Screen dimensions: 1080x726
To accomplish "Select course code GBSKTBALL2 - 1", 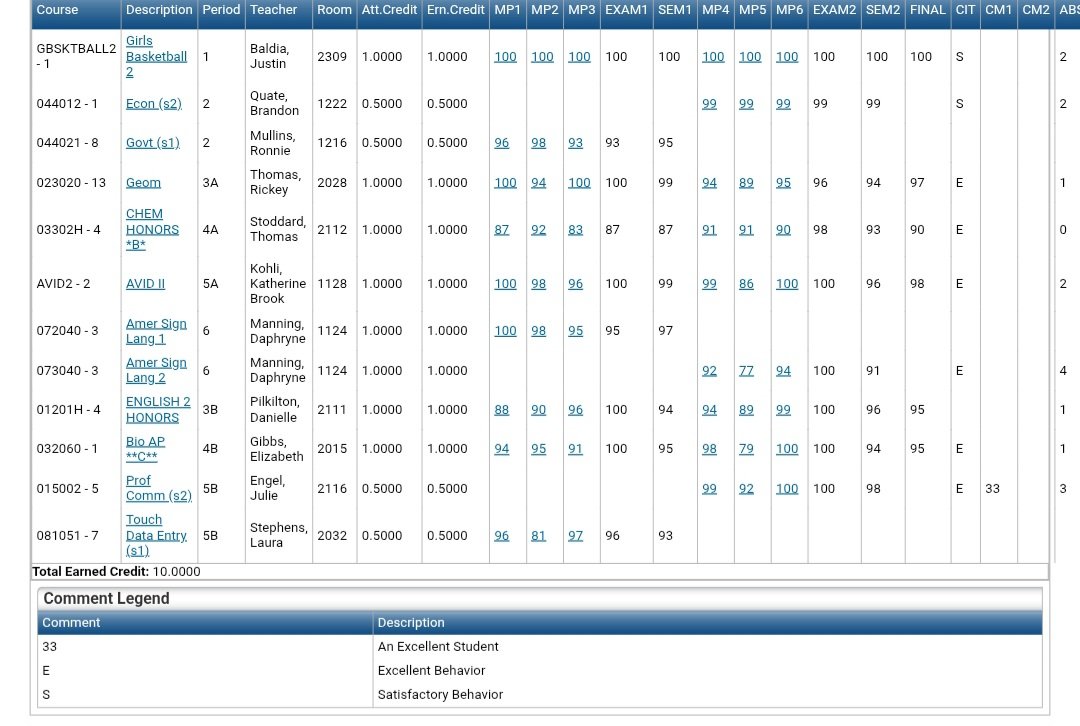I will 76,56.
